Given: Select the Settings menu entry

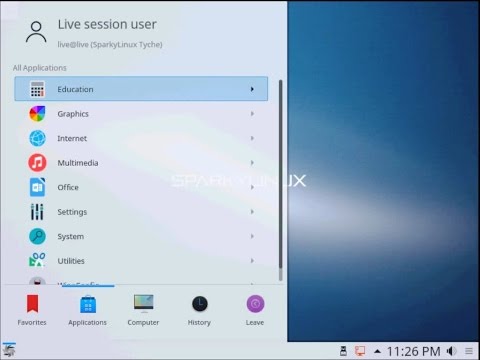Looking at the screenshot, I should (141, 212).
